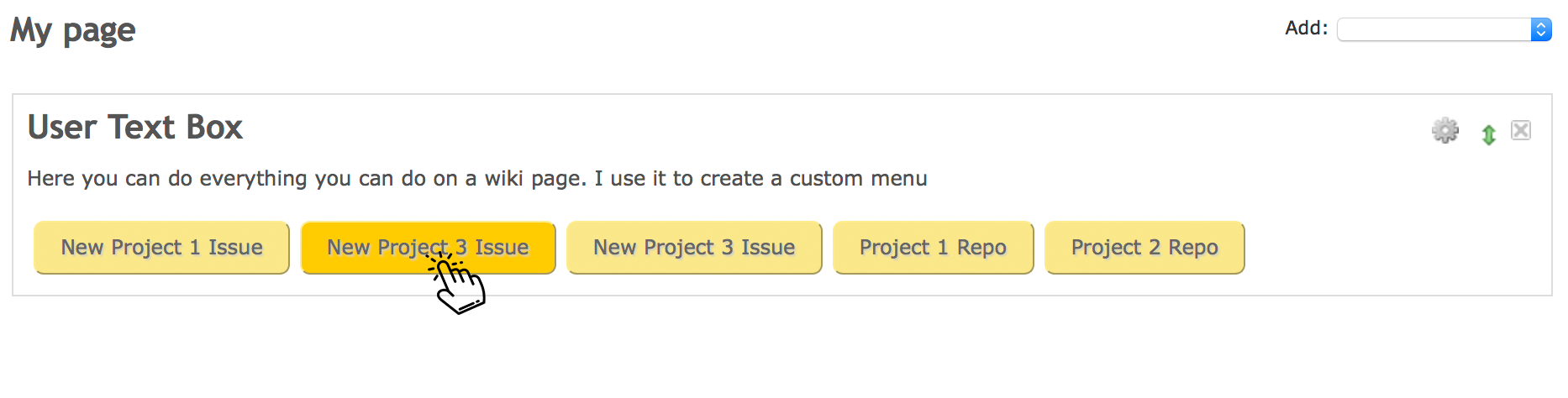Click the User Text Box title
This screenshot has width=1568, height=398.
tap(135, 128)
